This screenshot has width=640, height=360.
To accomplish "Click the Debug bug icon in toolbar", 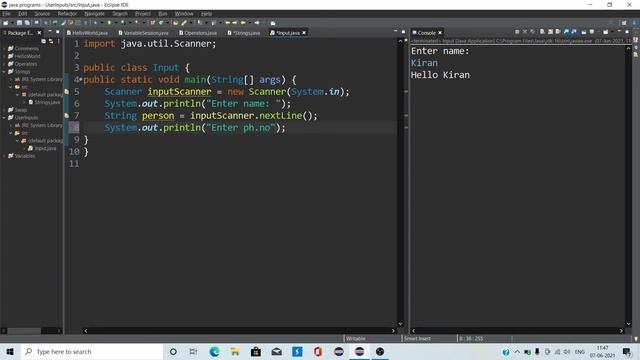I will point(96,23).
